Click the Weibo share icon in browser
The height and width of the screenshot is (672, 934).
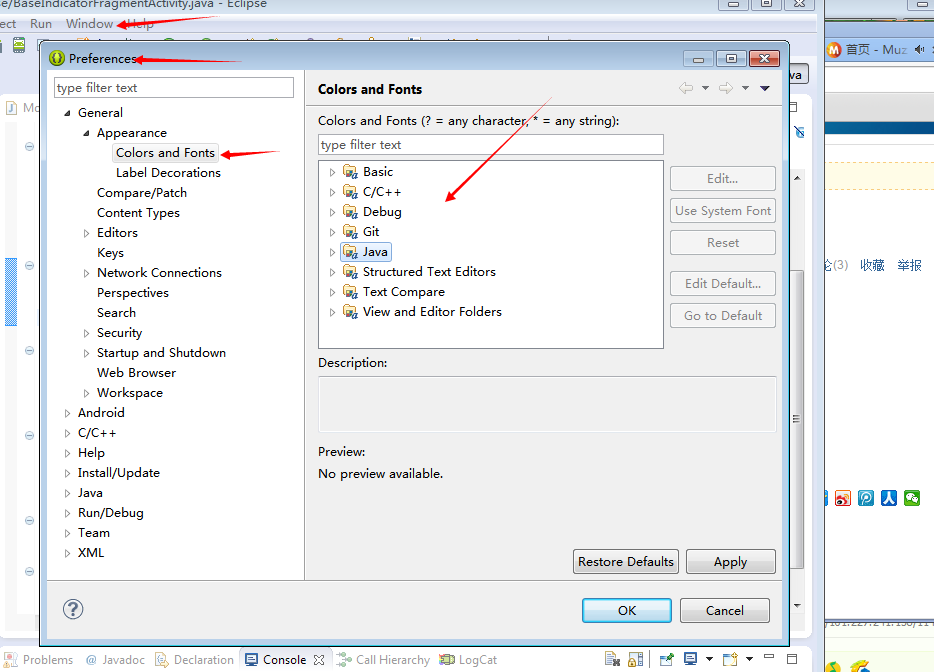[x=843, y=498]
